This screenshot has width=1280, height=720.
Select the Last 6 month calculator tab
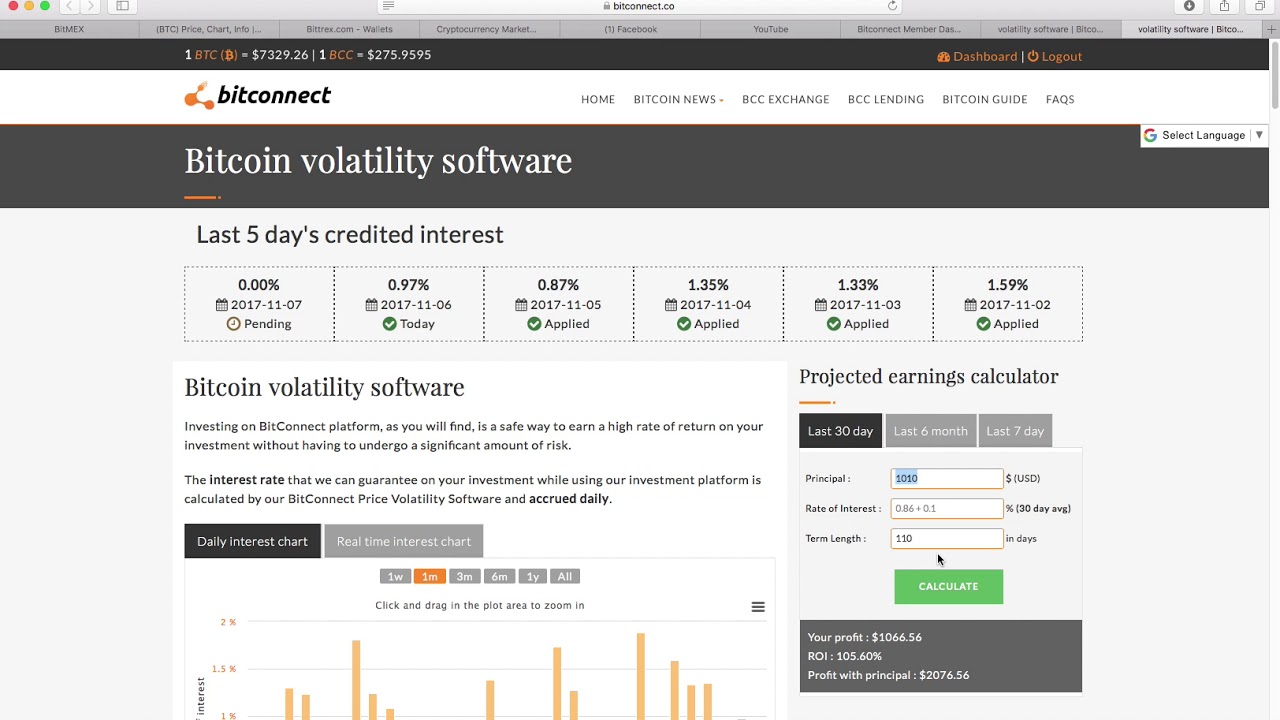(931, 431)
